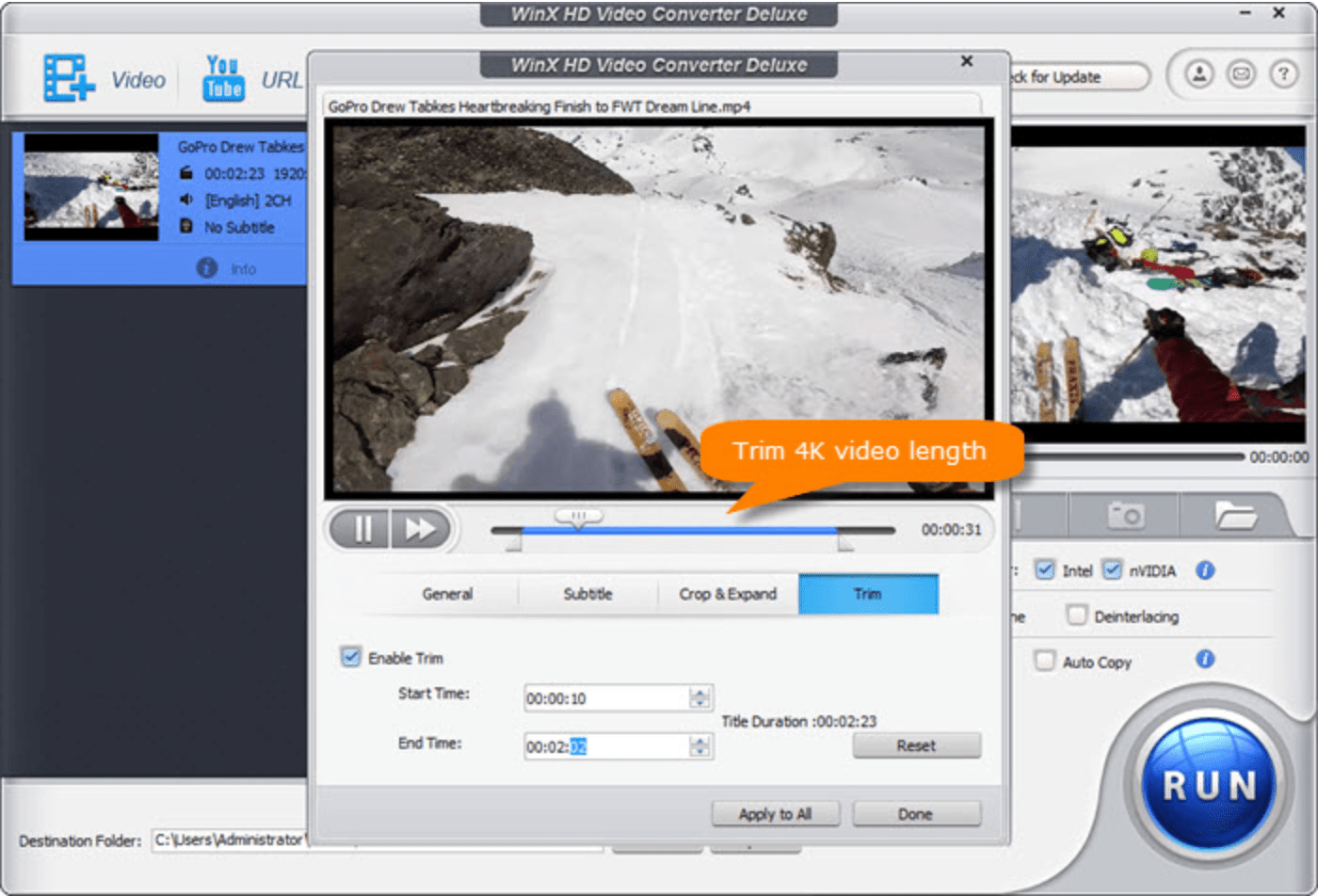Disable the Enable Trim checkbox

tap(353, 657)
